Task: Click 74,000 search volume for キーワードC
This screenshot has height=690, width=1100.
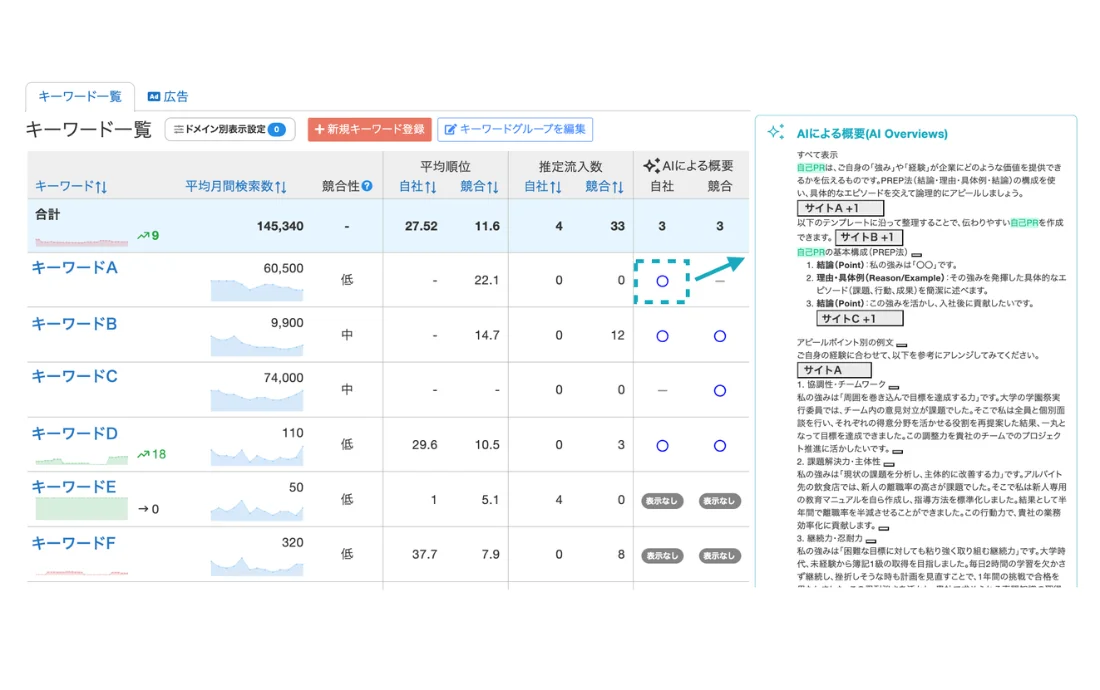Action: pos(283,378)
